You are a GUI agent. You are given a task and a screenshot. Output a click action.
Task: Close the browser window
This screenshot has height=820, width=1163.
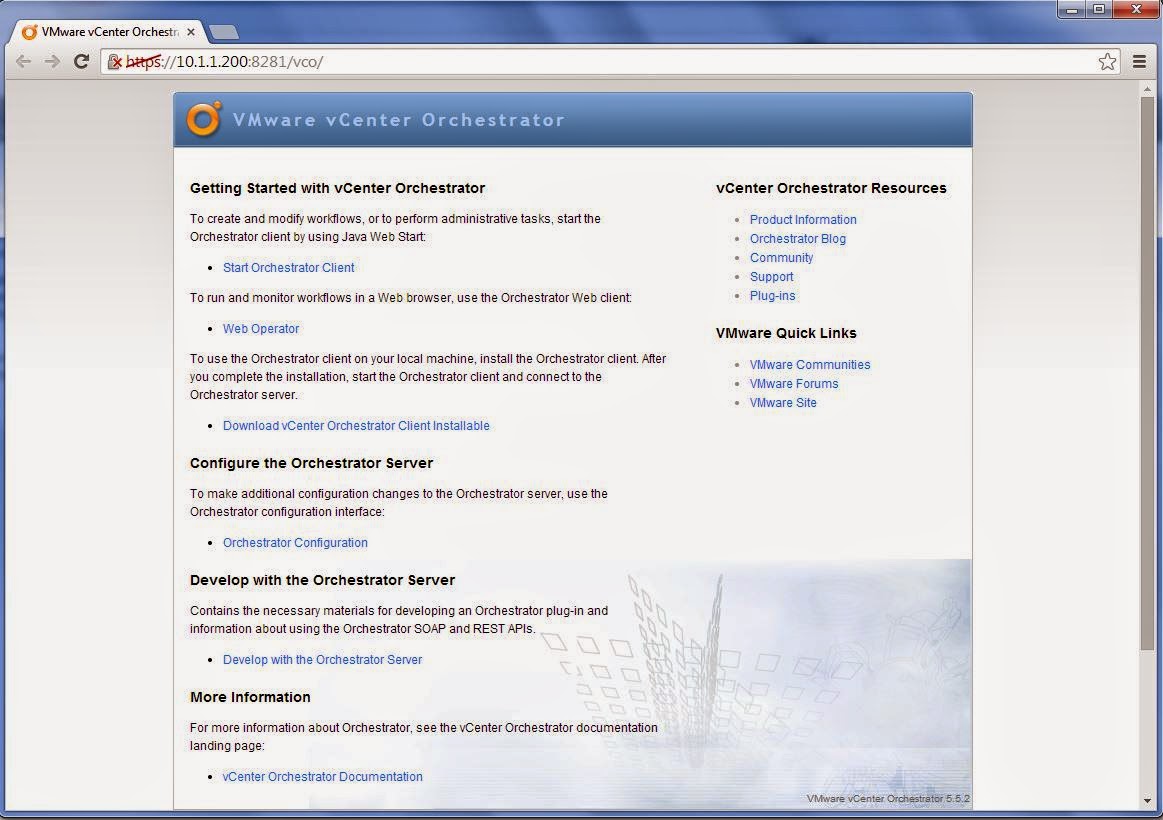click(1136, 10)
